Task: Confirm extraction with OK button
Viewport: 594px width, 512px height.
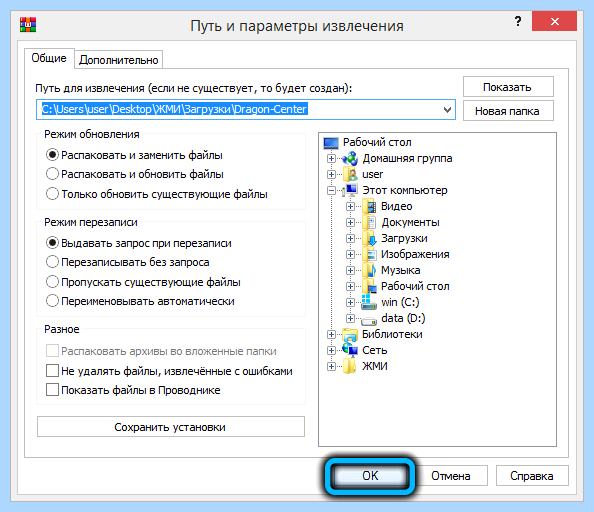Action: tap(370, 476)
